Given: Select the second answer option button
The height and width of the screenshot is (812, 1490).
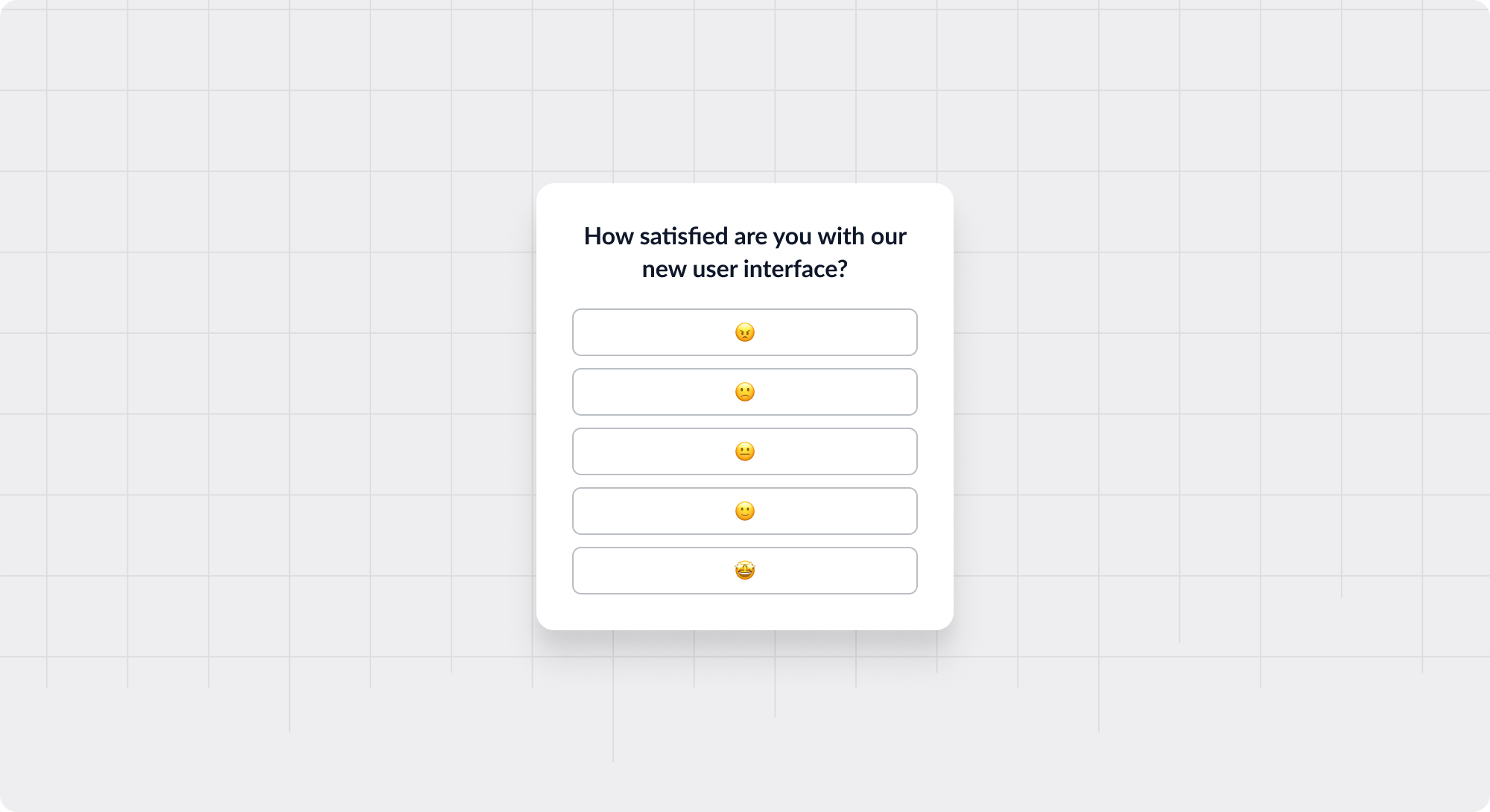Looking at the screenshot, I should tap(745, 392).
